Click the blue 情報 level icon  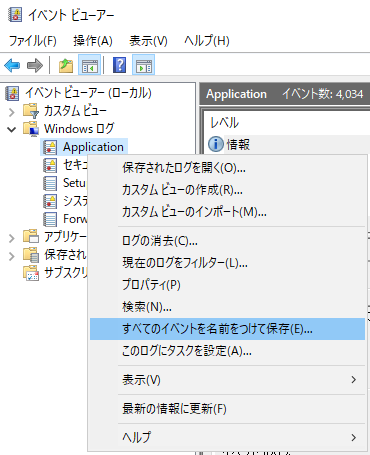click(x=216, y=144)
